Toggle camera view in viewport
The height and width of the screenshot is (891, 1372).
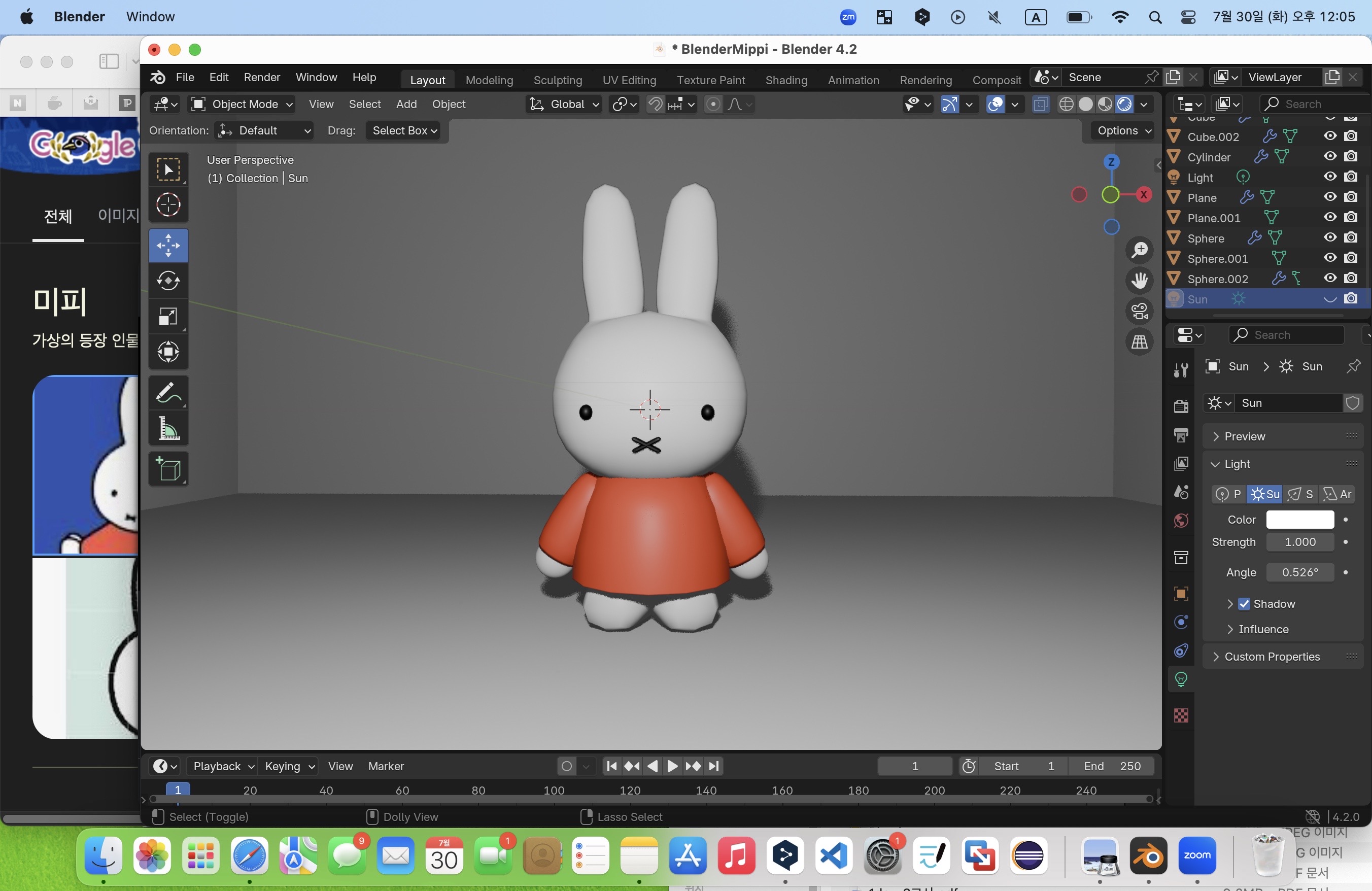coord(1139,311)
